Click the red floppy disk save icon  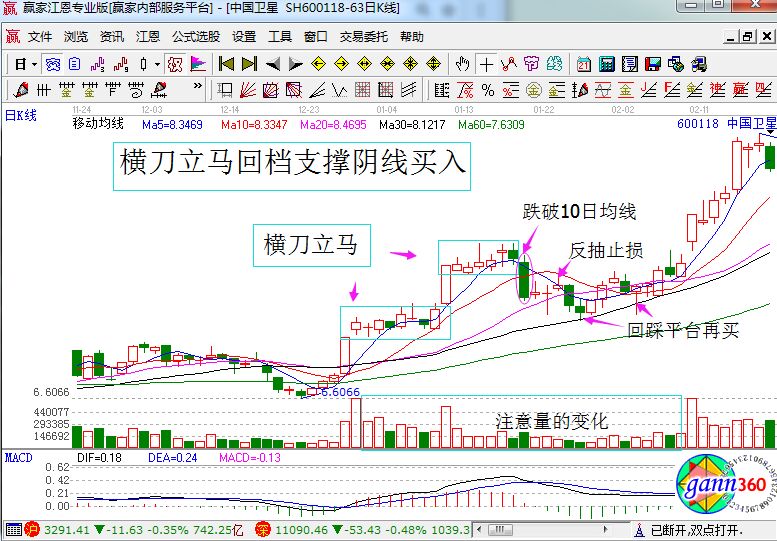click(654, 64)
